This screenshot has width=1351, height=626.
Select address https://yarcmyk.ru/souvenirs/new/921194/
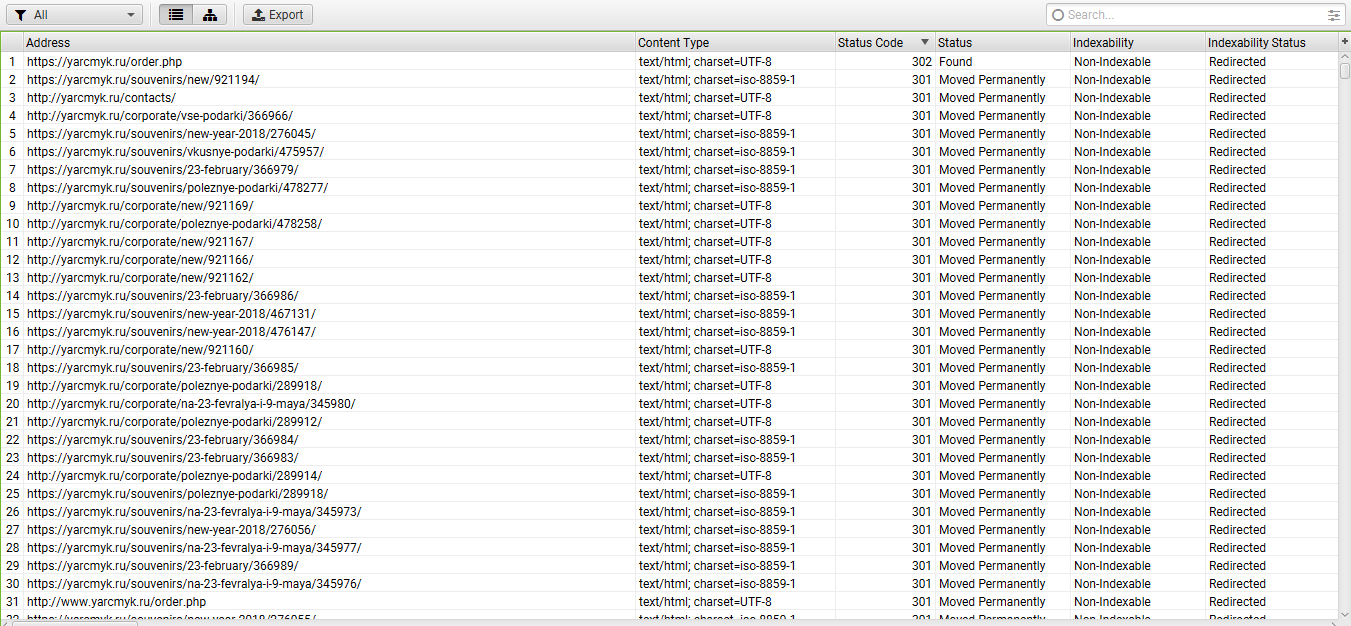[x=143, y=80]
